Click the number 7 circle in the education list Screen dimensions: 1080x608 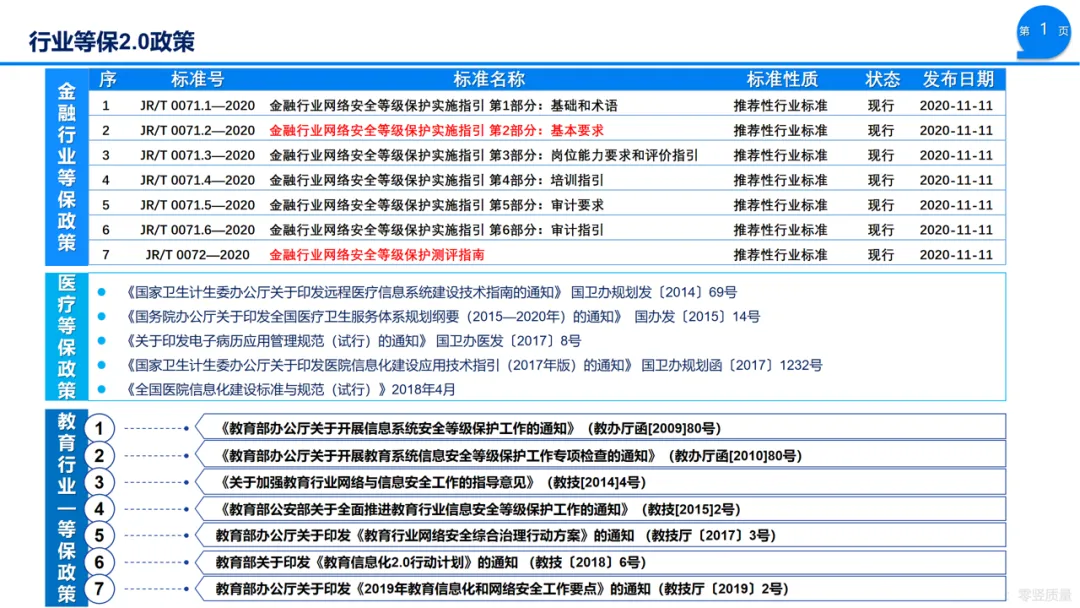tap(99, 589)
